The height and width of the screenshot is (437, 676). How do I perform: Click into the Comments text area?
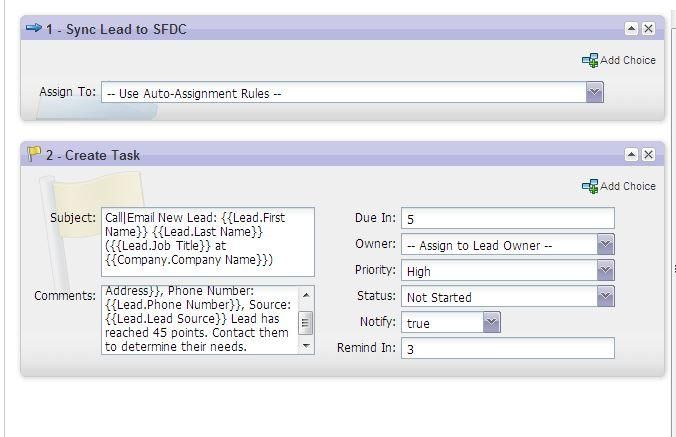(198, 319)
